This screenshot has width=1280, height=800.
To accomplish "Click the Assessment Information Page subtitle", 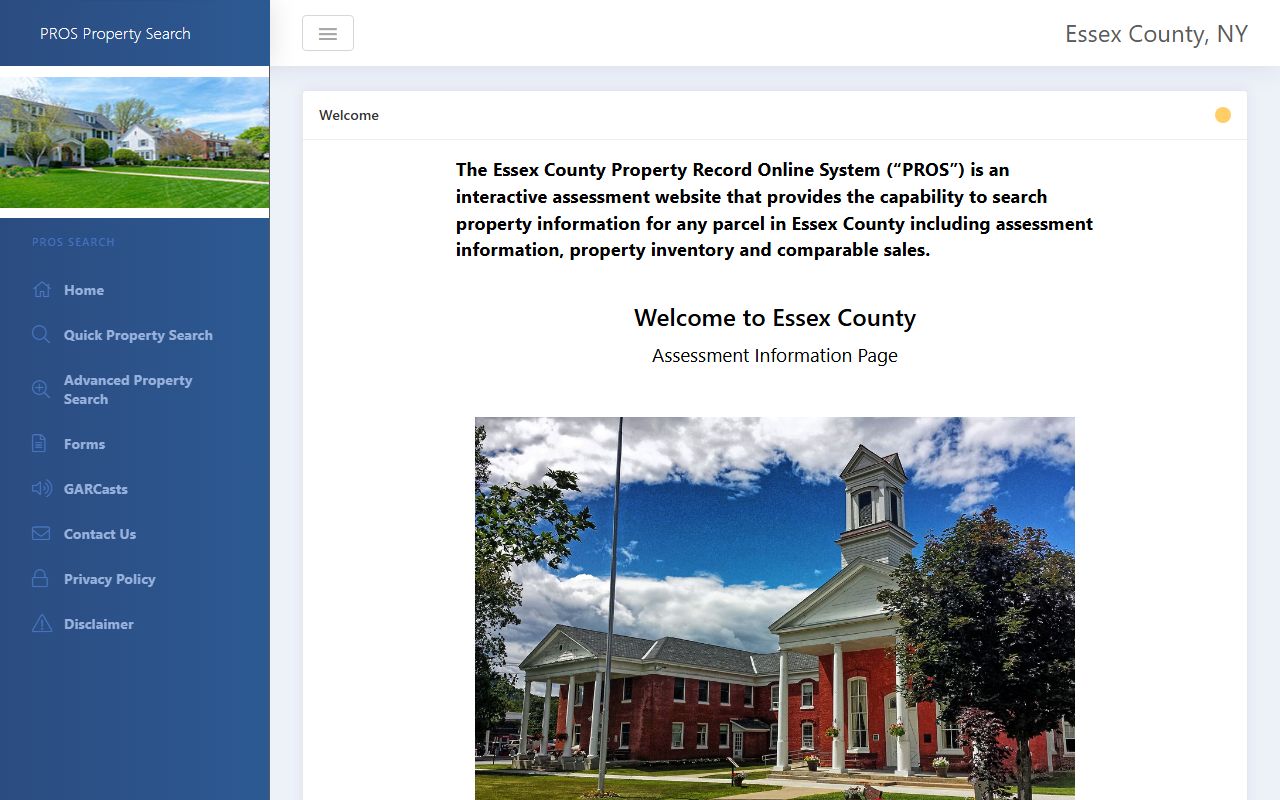I will point(775,356).
